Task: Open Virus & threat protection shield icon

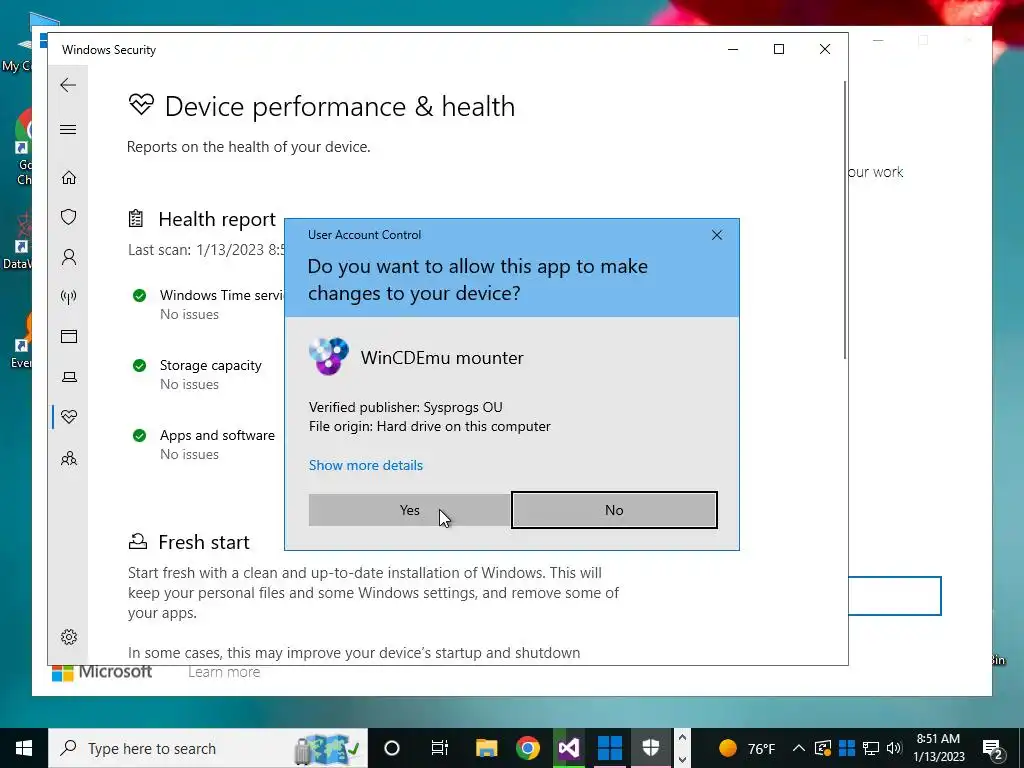Action: click(x=69, y=217)
